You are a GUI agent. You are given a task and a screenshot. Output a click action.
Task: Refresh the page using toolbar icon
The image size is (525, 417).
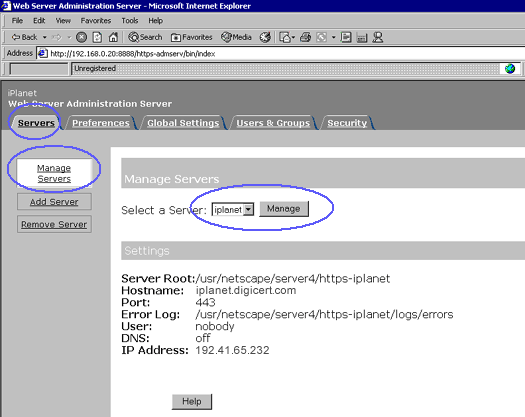(97, 37)
